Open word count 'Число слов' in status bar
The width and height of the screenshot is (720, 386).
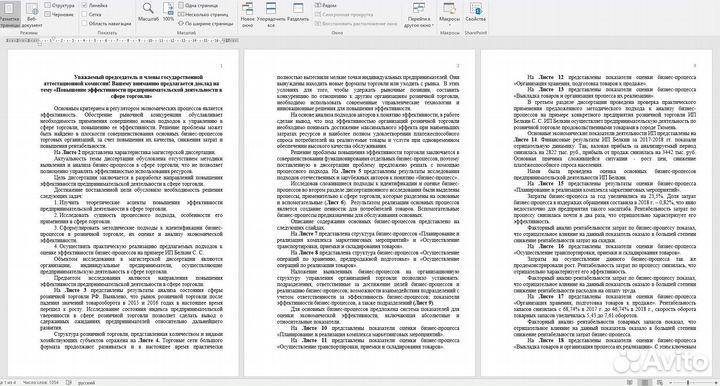coord(40,382)
